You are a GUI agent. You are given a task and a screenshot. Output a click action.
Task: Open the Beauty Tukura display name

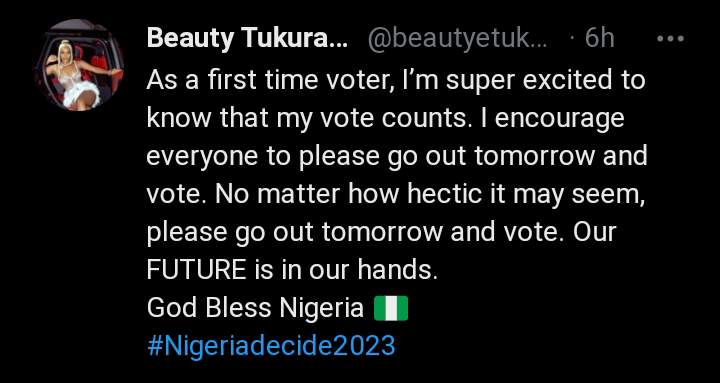click(x=247, y=39)
